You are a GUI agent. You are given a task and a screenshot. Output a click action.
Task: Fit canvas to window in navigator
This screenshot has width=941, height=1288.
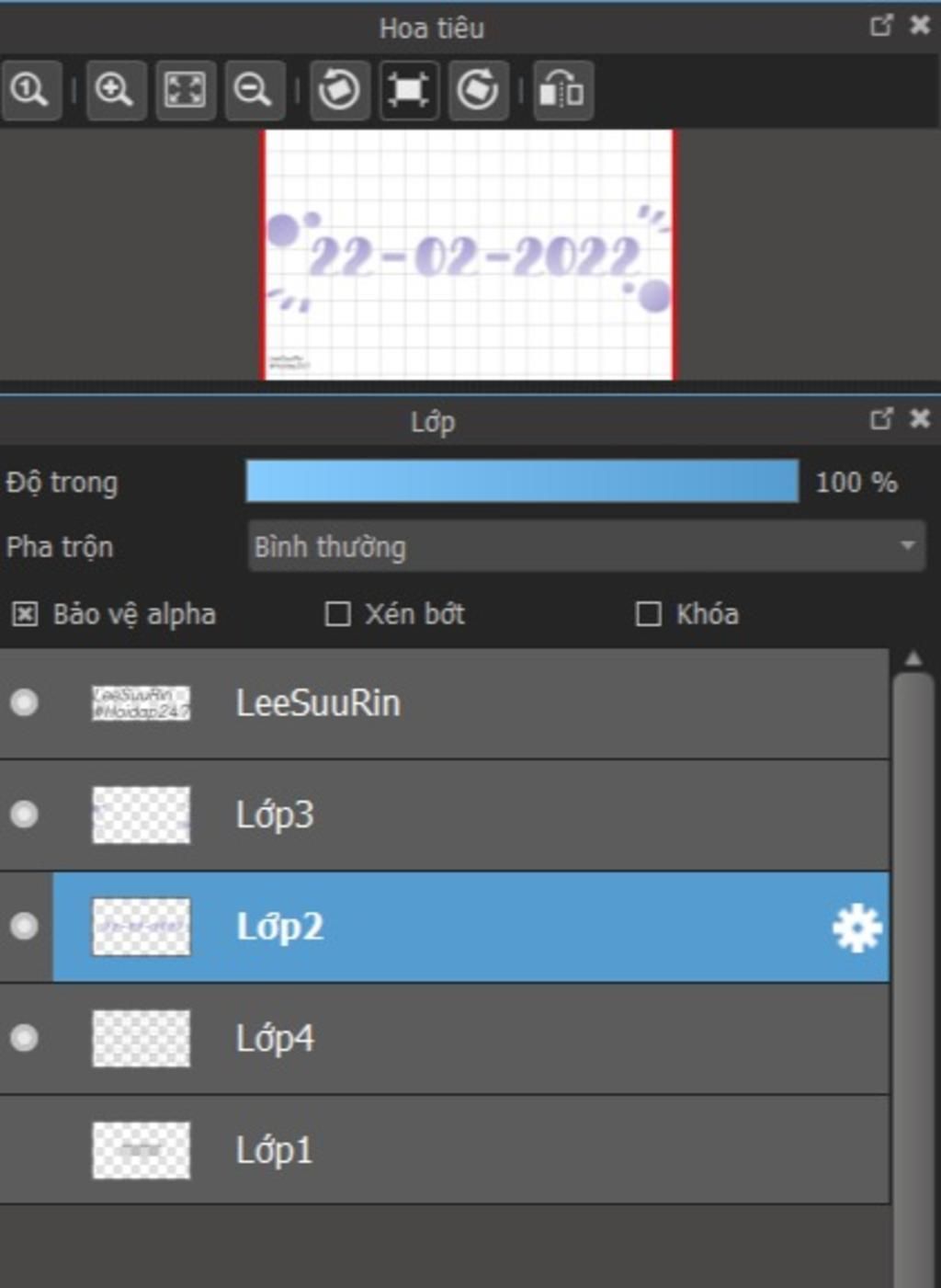coord(185,90)
